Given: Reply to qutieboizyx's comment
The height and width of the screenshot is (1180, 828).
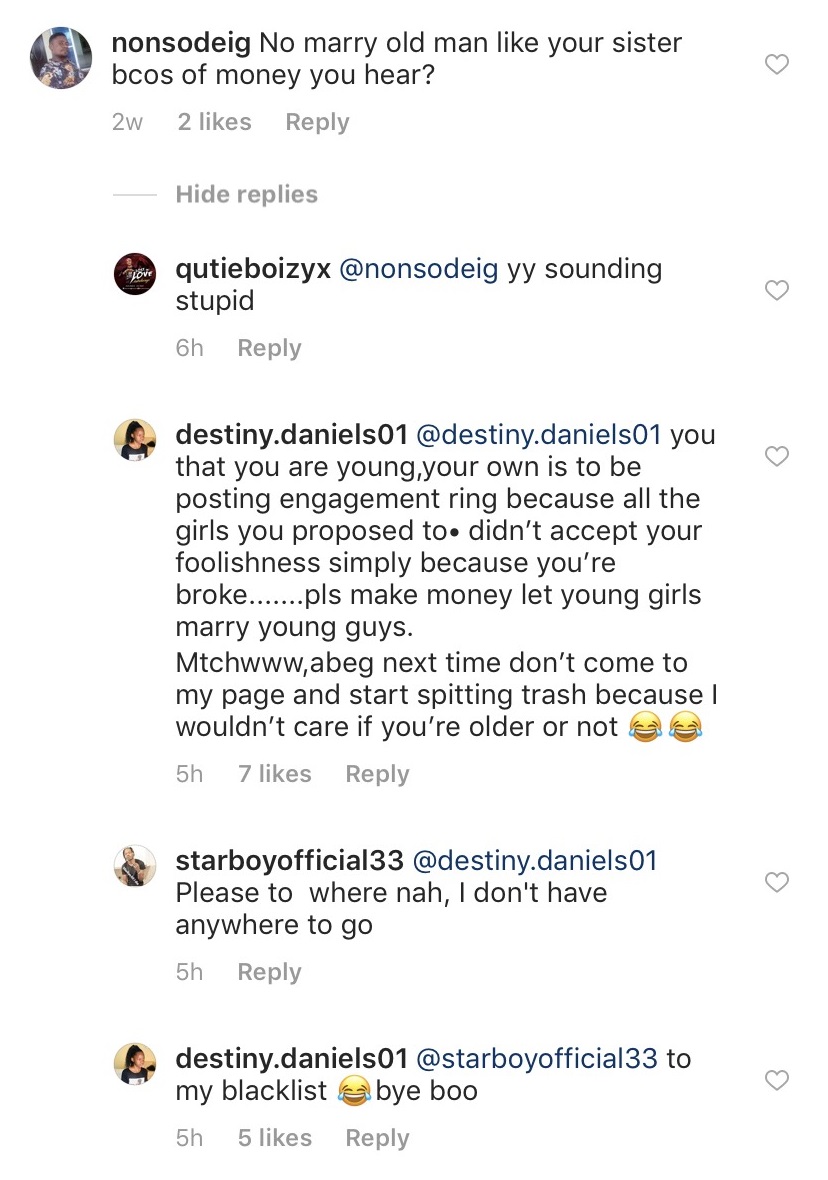Looking at the screenshot, I should (269, 348).
